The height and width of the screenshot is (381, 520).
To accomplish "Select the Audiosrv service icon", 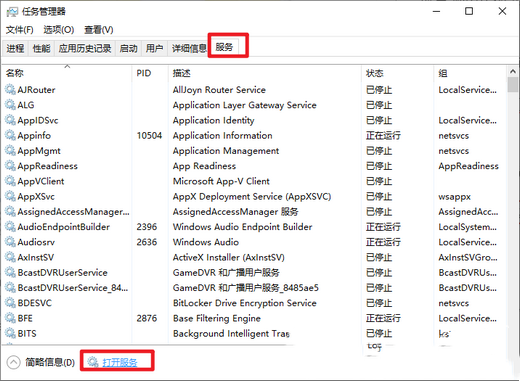I will point(10,242).
